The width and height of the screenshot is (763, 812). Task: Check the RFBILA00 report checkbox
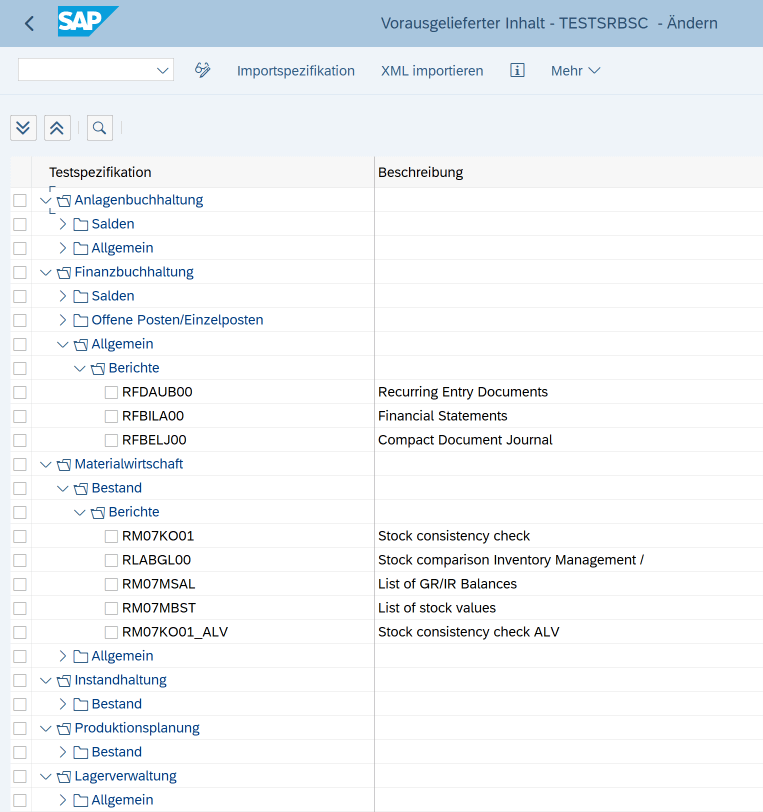(111, 416)
